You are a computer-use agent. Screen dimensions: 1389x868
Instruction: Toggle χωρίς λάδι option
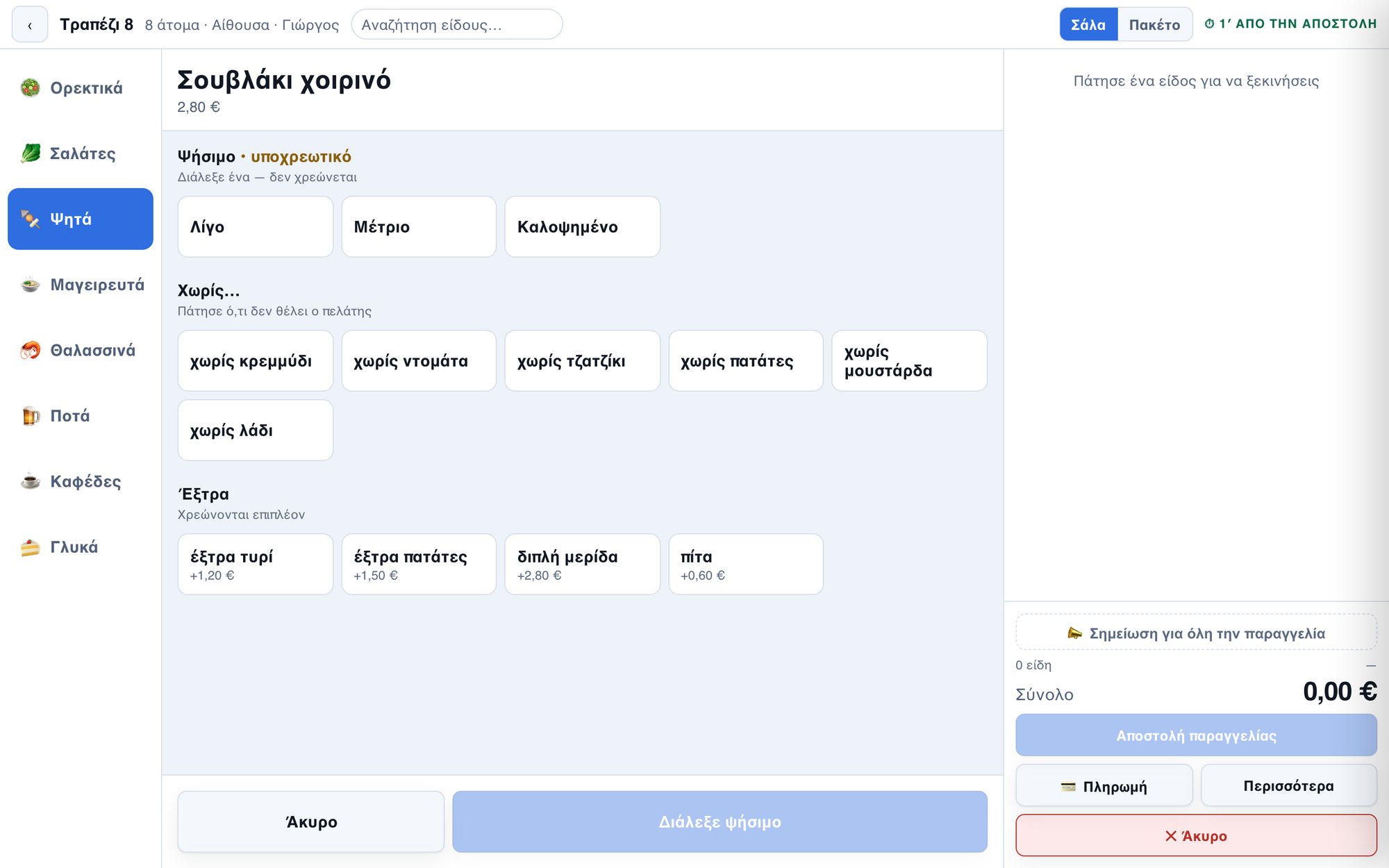click(x=256, y=431)
